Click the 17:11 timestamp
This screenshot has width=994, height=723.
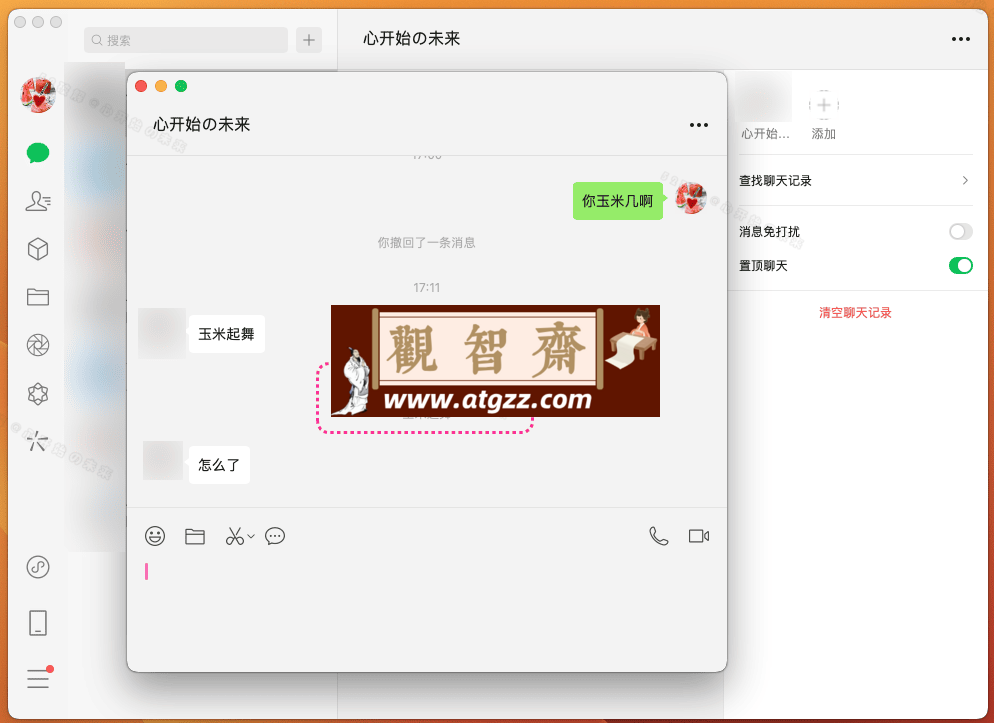click(427, 288)
